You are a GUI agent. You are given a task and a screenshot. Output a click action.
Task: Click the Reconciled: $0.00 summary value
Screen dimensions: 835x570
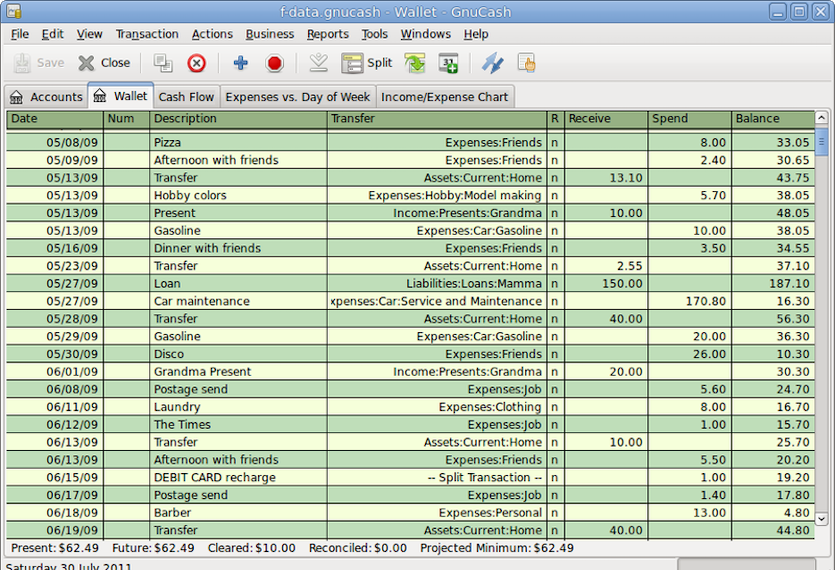[358, 548]
